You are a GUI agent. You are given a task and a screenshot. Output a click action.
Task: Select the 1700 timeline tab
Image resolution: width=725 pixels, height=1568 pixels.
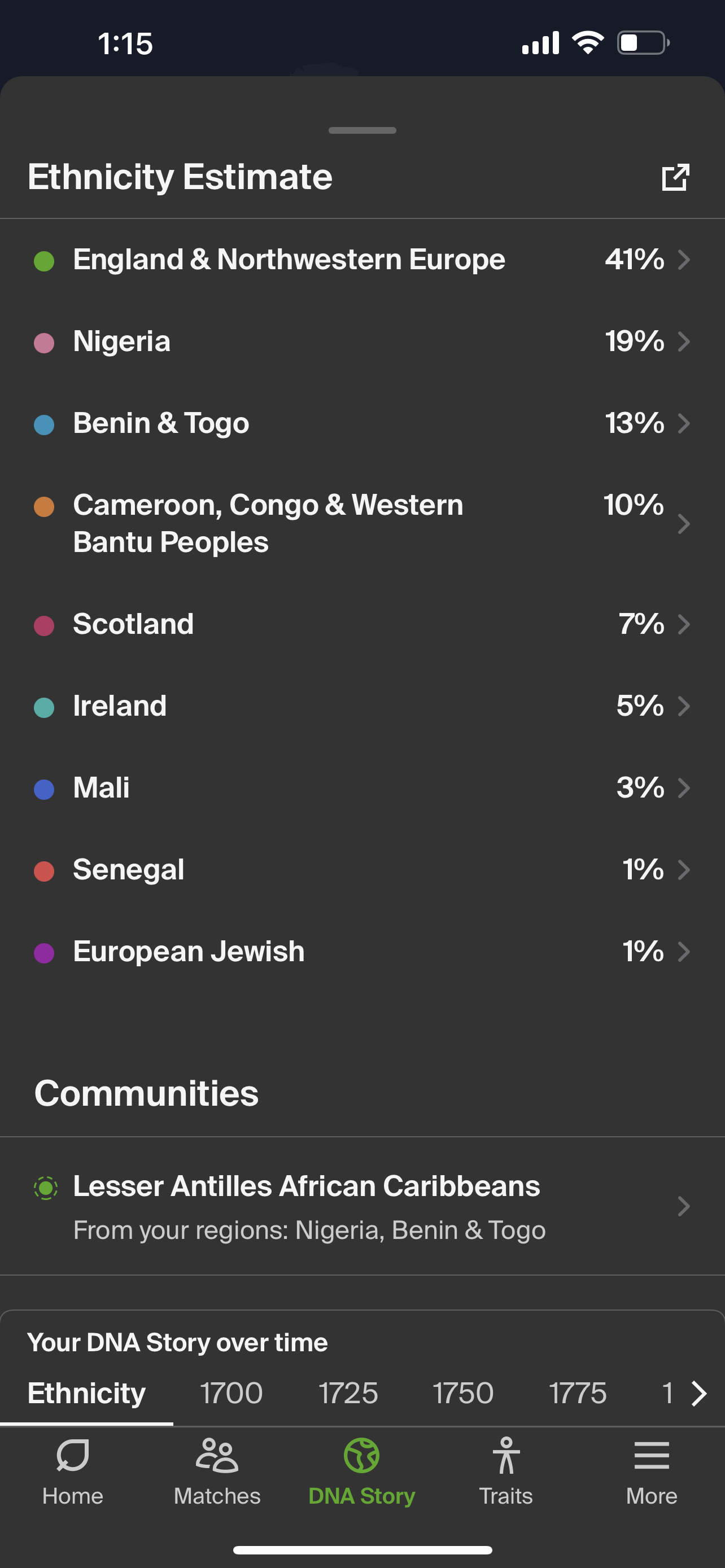coord(232,1393)
